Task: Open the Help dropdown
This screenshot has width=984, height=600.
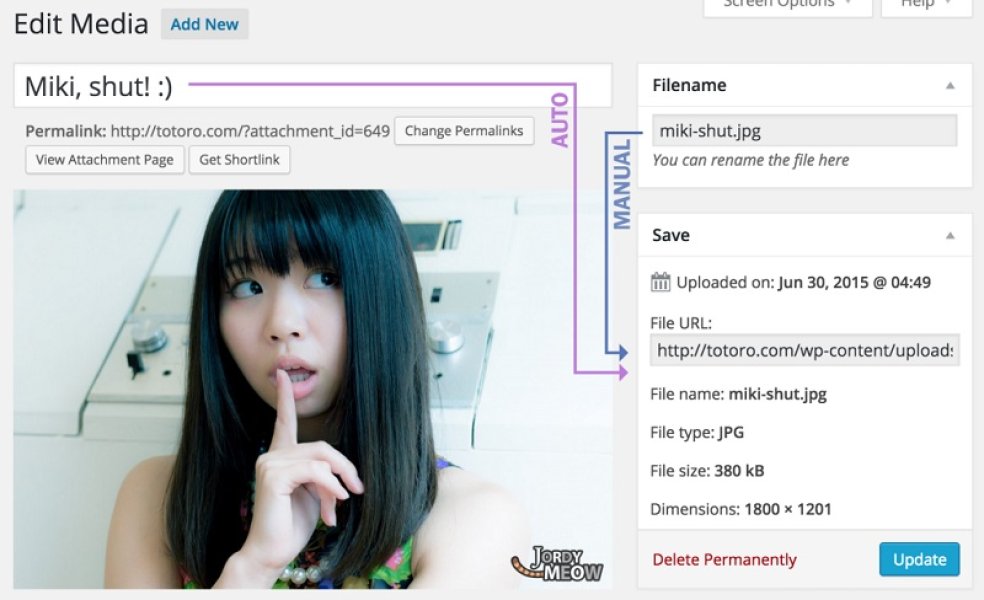Action: click(926, 5)
